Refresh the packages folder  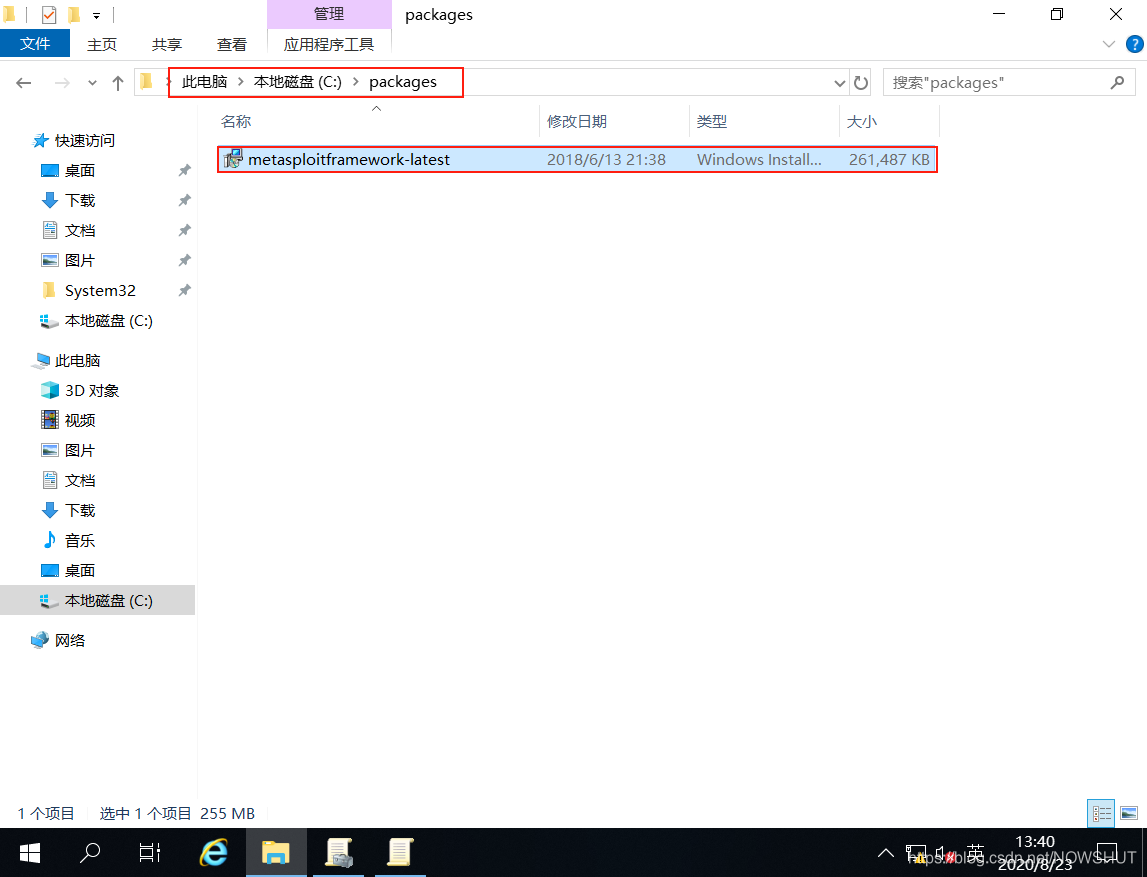(861, 83)
